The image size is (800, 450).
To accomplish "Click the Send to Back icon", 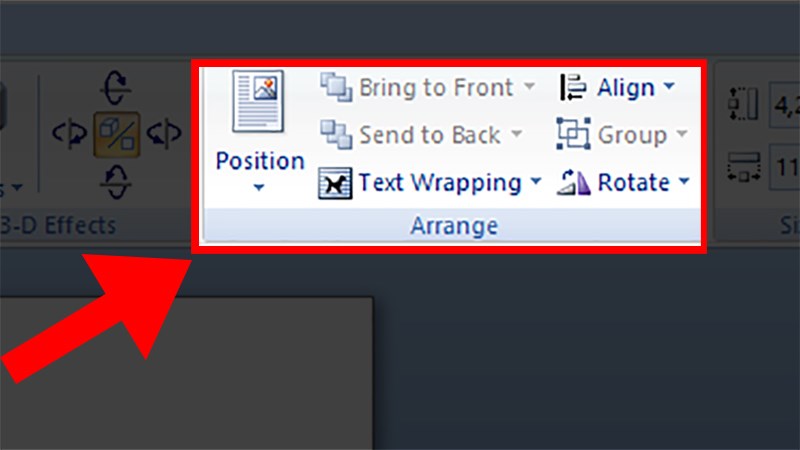I will 336,135.
